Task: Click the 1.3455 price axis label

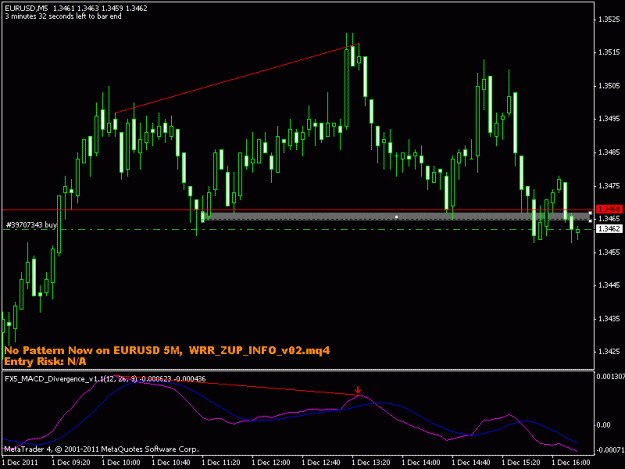Action: pos(609,252)
